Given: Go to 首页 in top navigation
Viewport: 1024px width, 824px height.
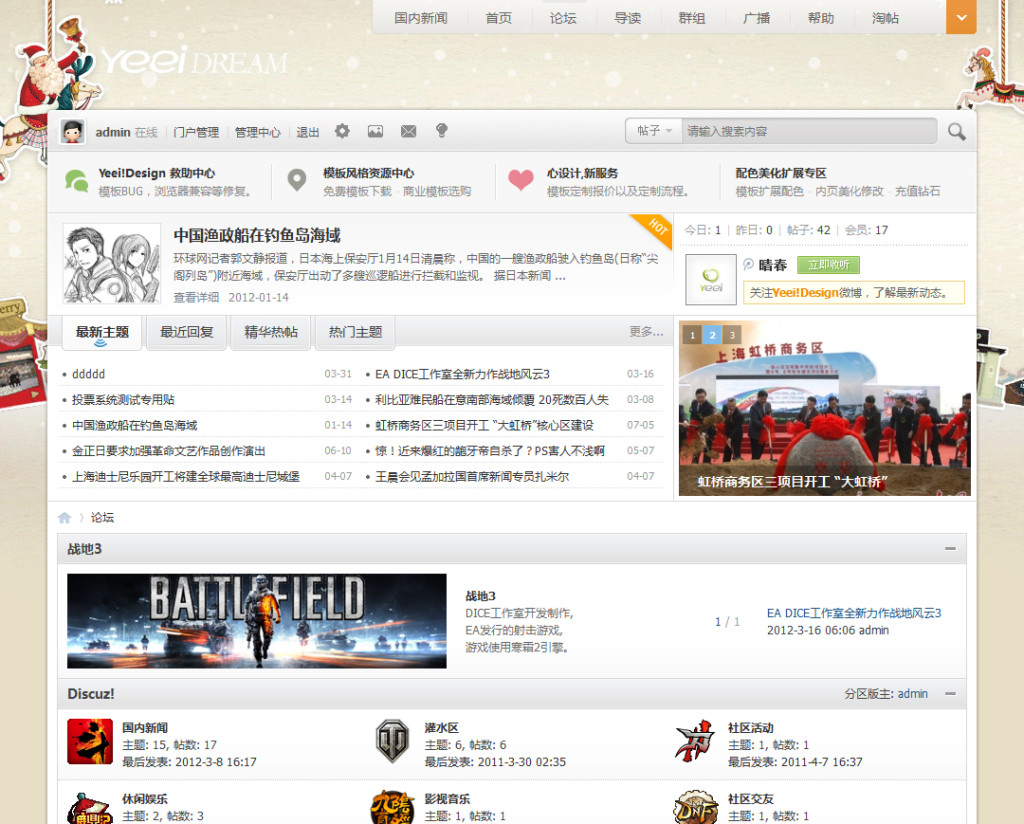Looking at the screenshot, I should pyautogui.click(x=499, y=18).
